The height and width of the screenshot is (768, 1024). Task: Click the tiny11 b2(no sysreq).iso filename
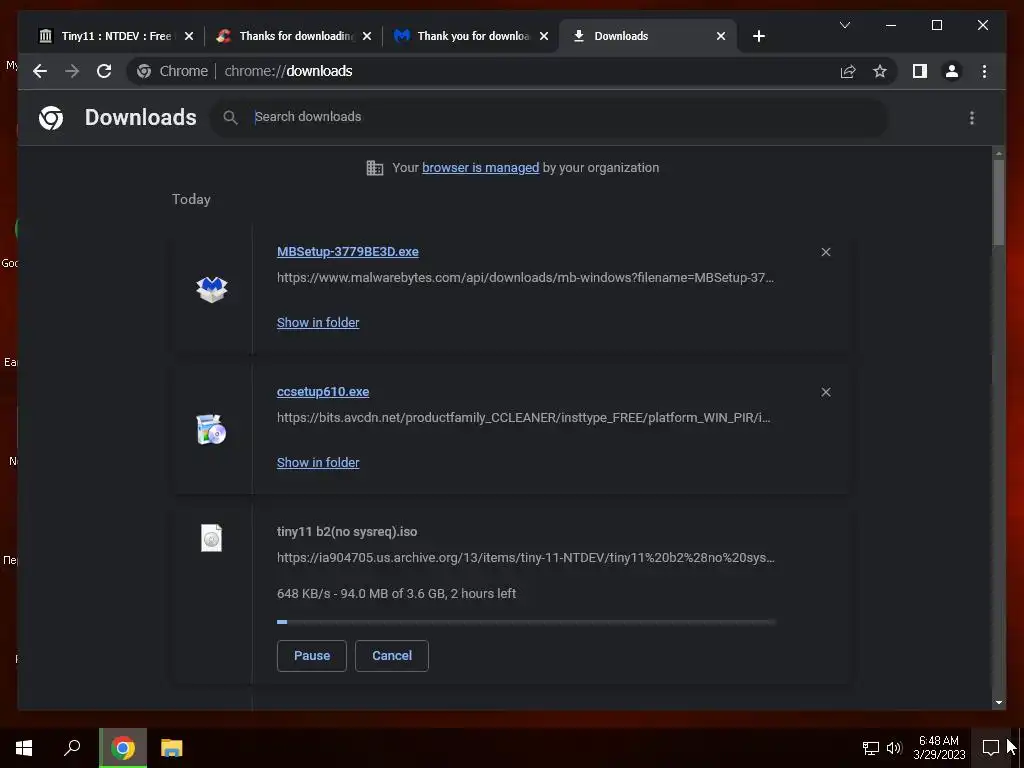tap(347, 532)
